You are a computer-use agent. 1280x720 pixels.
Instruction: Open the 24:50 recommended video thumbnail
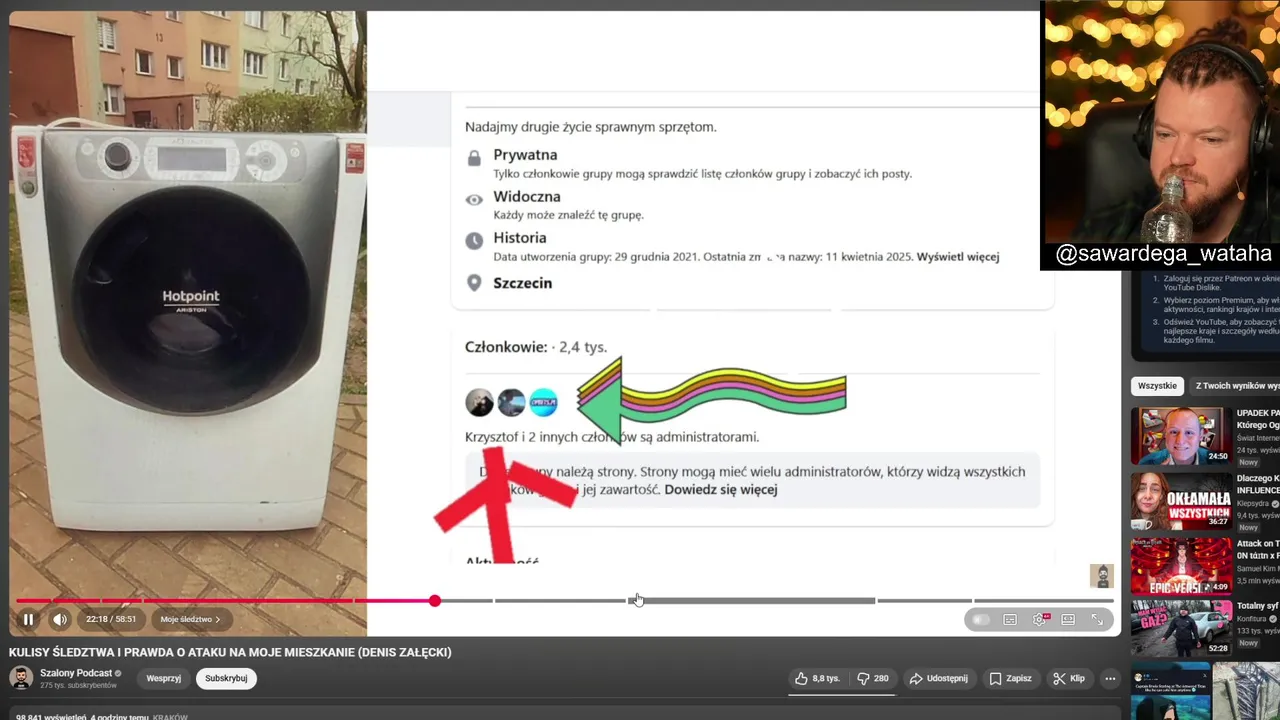1181,435
